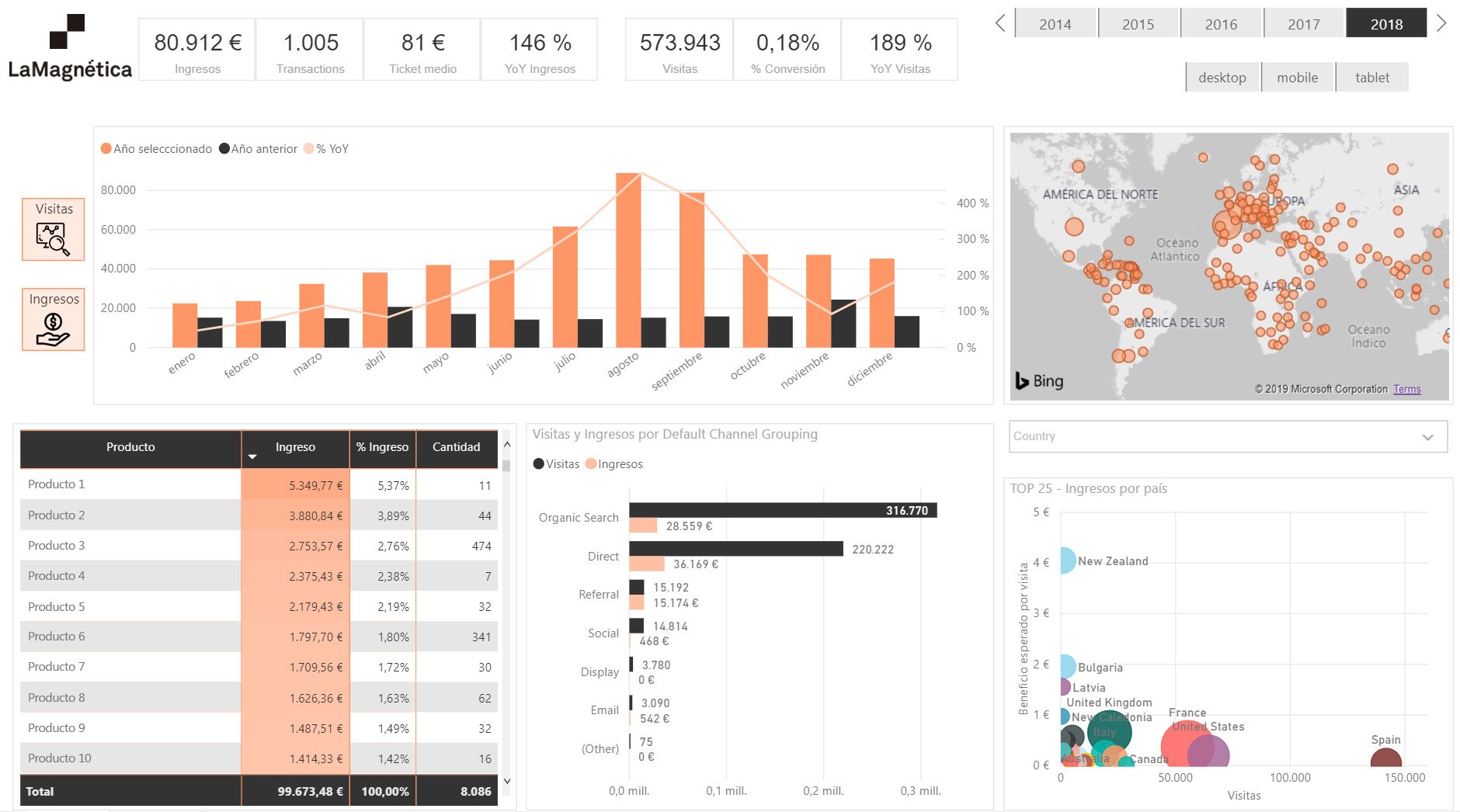
Task: Click the Transactions 1.005 KPI card
Action: tap(310, 50)
